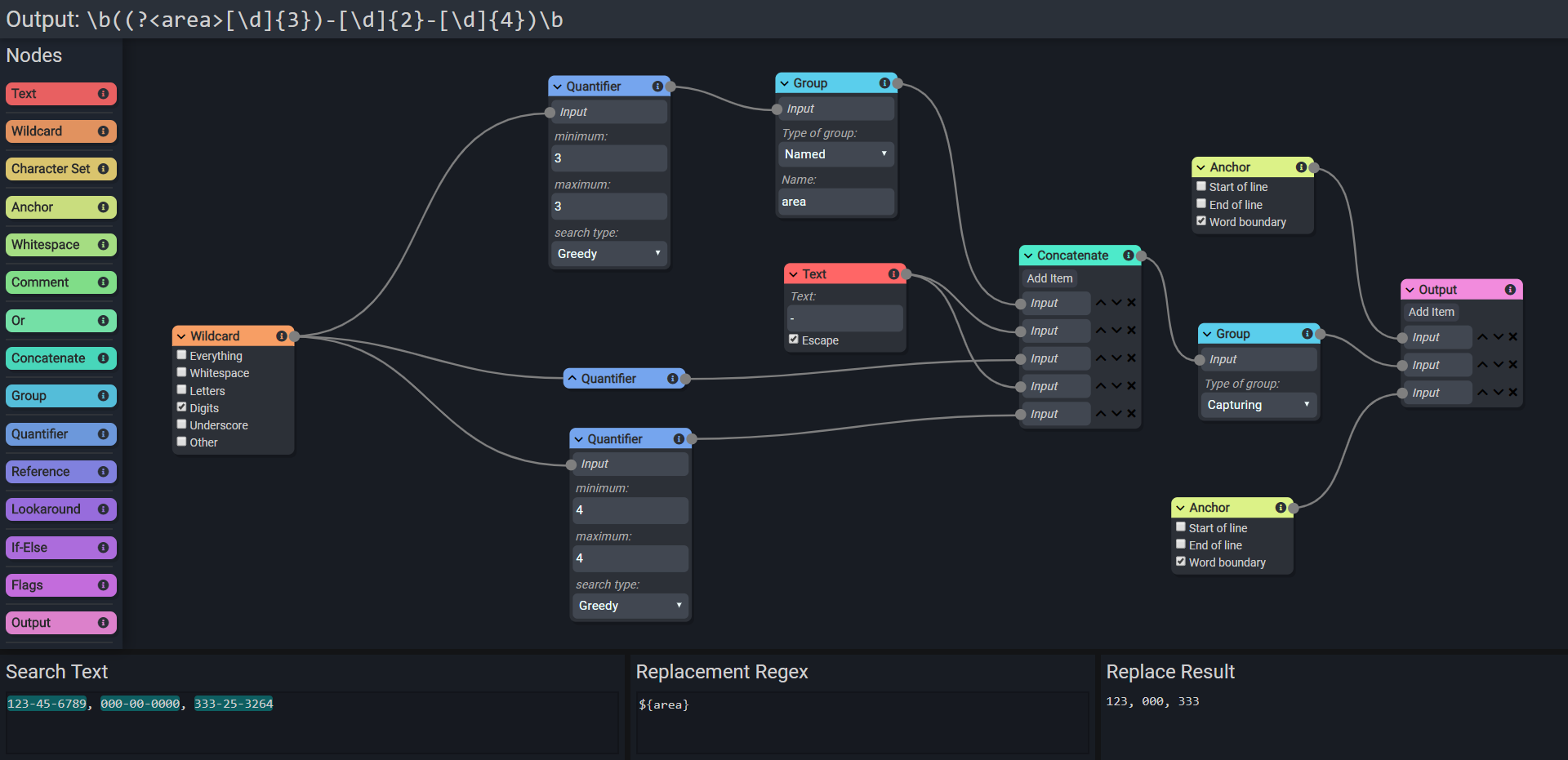The image size is (1568, 760).
Task: Click info icon on Quantifier palette node
Action: point(103,434)
